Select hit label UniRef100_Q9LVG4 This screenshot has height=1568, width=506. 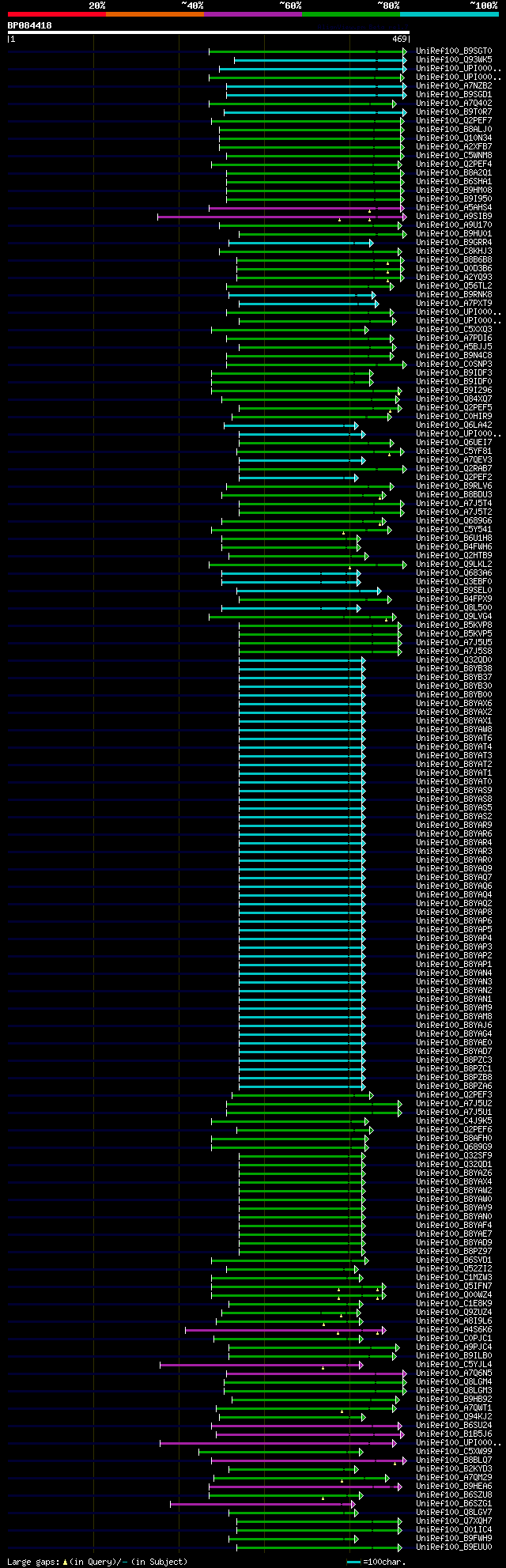click(x=454, y=617)
